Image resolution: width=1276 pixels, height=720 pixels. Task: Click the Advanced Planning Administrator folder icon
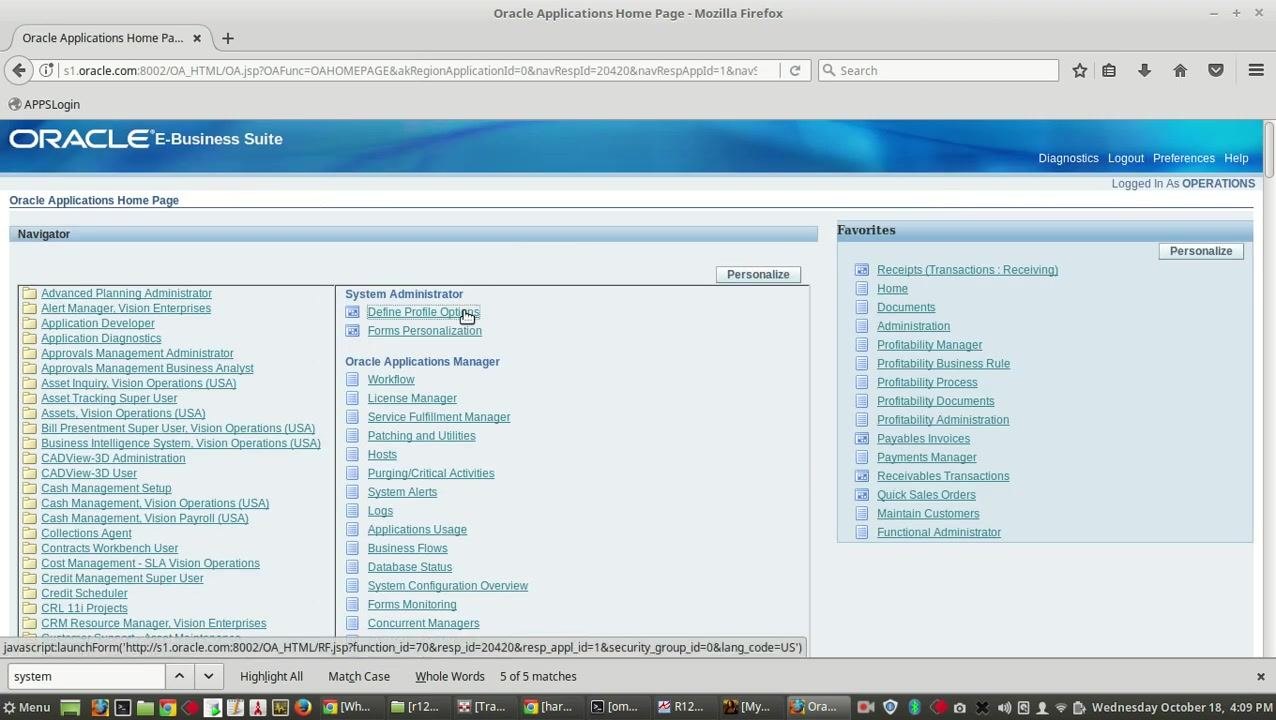coord(30,293)
